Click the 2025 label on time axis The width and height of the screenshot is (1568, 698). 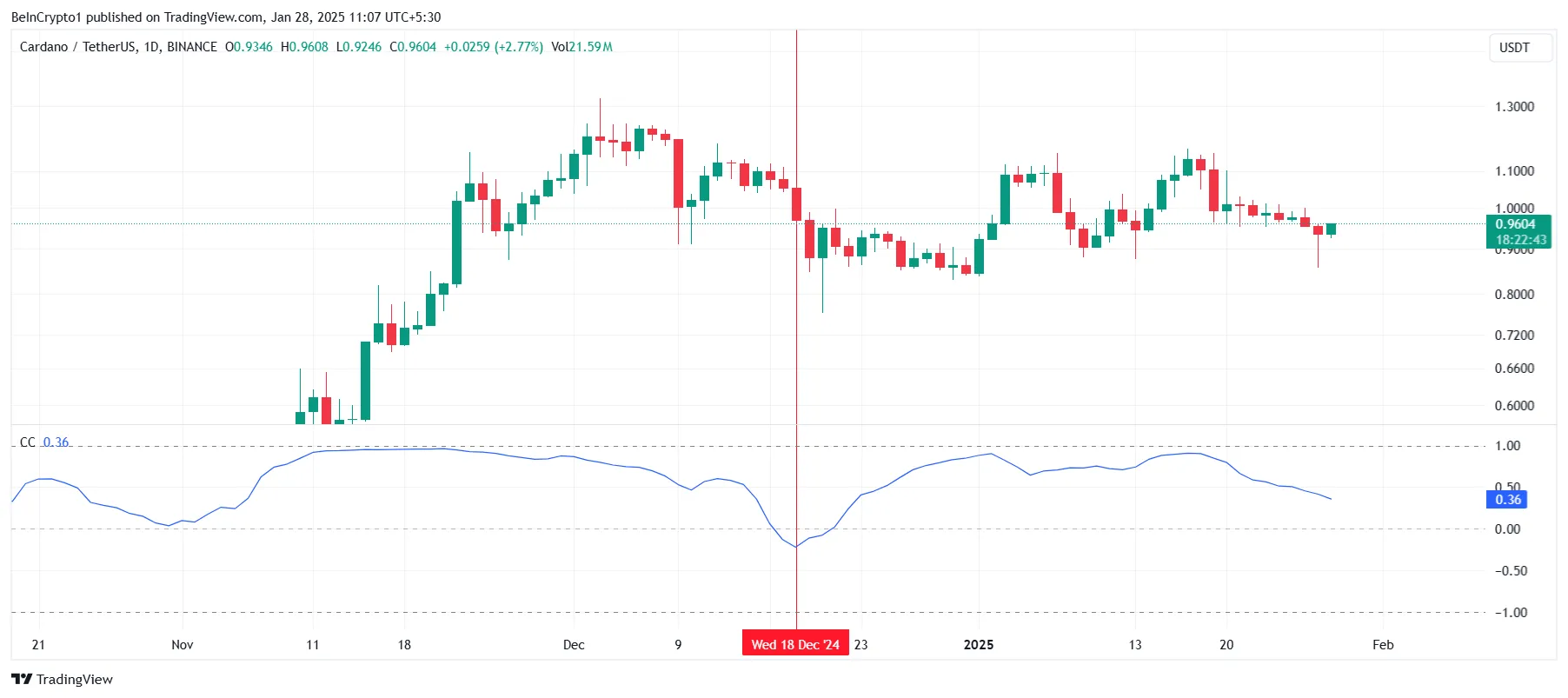click(979, 644)
